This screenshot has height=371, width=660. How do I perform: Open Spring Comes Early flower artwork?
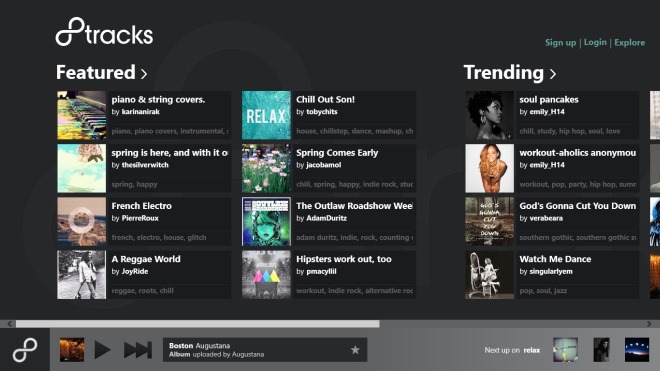pyautogui.click(x=266, y=168)
